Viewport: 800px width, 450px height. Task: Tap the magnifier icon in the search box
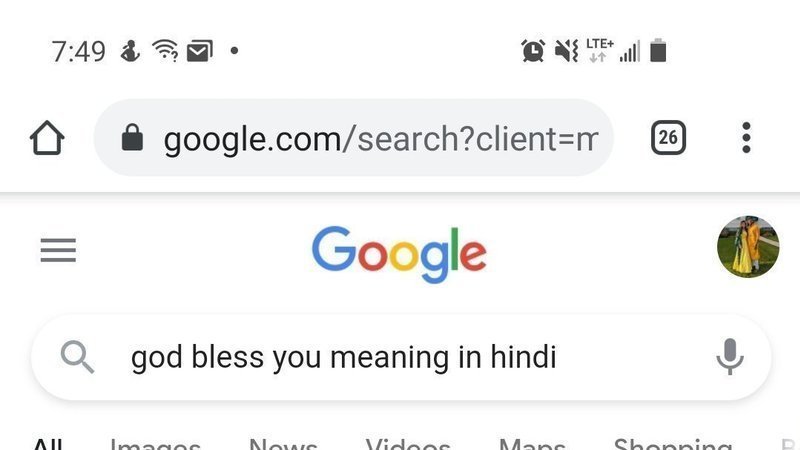[77, 356]
